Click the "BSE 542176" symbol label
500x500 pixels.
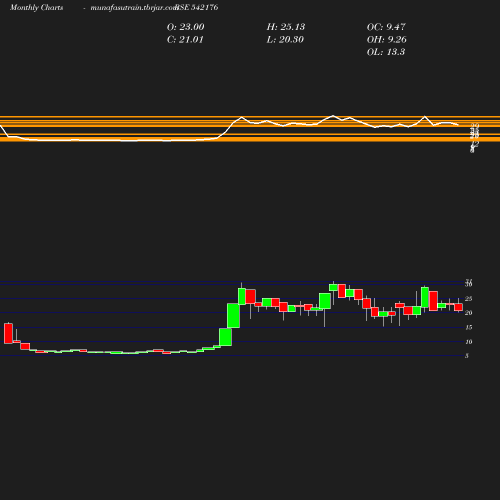(x=197, y=7)
